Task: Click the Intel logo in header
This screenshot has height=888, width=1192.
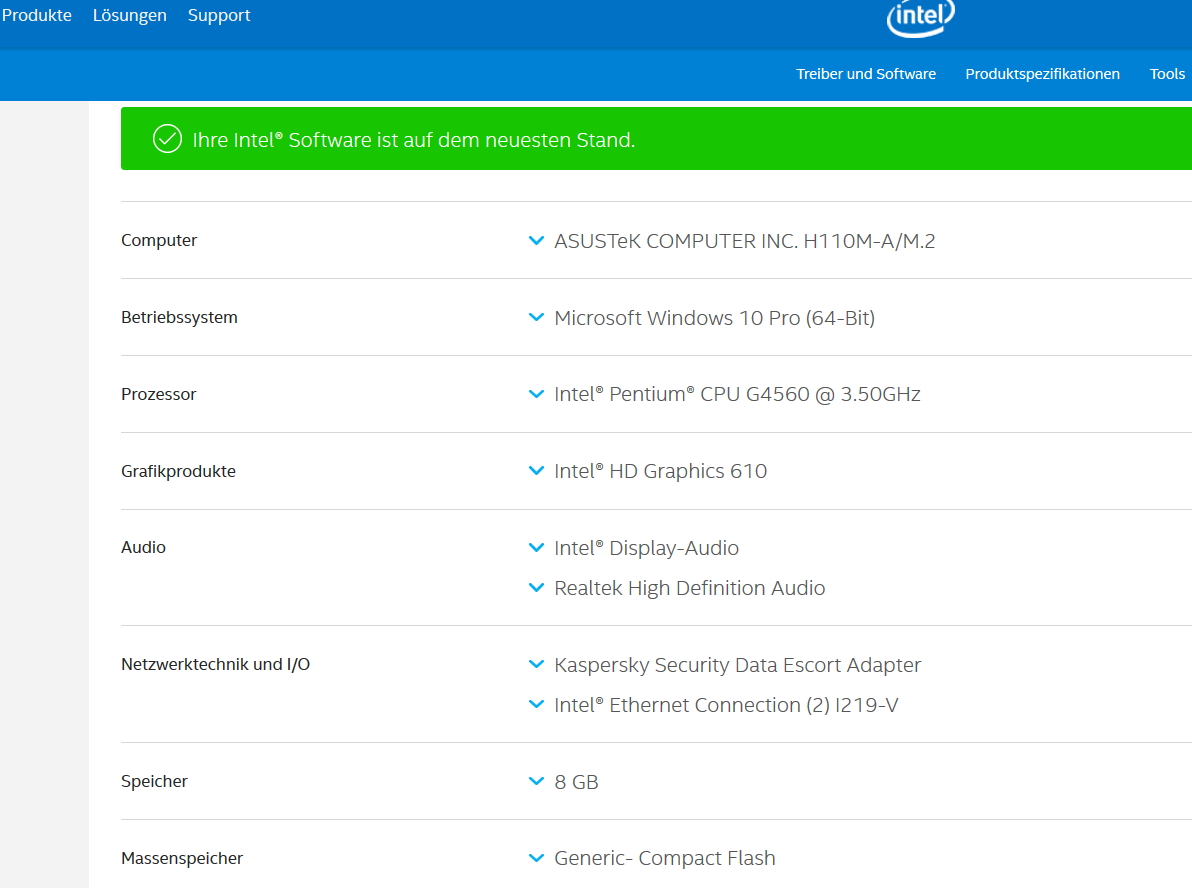Action: click(921, 17)
